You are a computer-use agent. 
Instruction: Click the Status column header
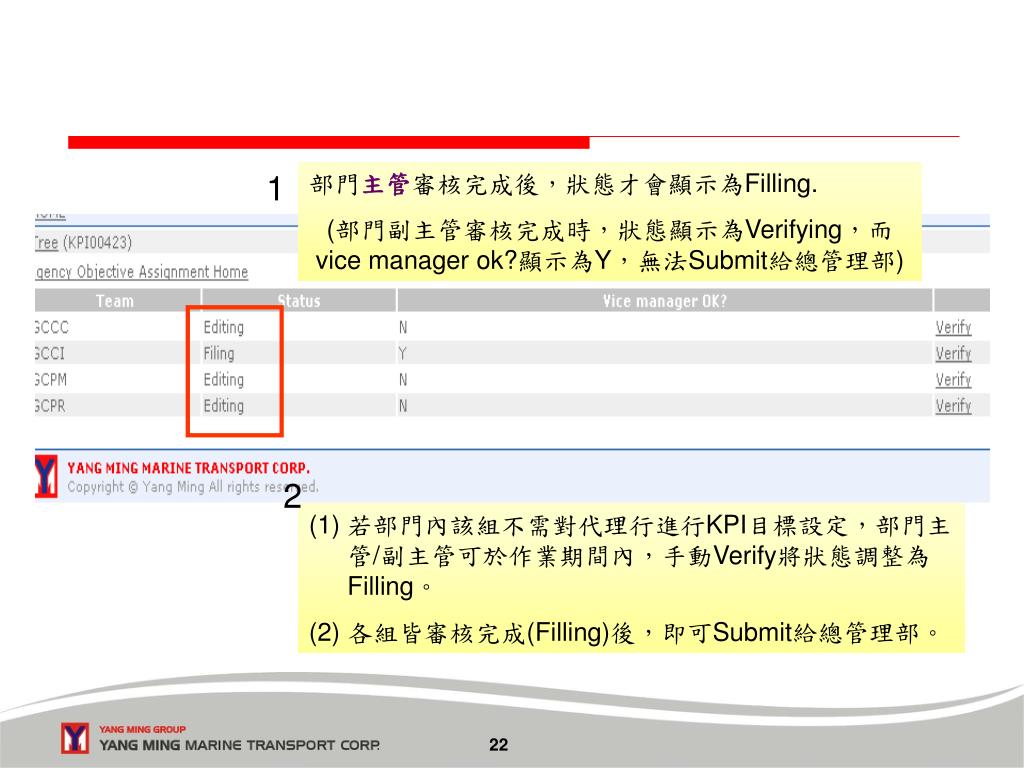click(x=299, y=301)
